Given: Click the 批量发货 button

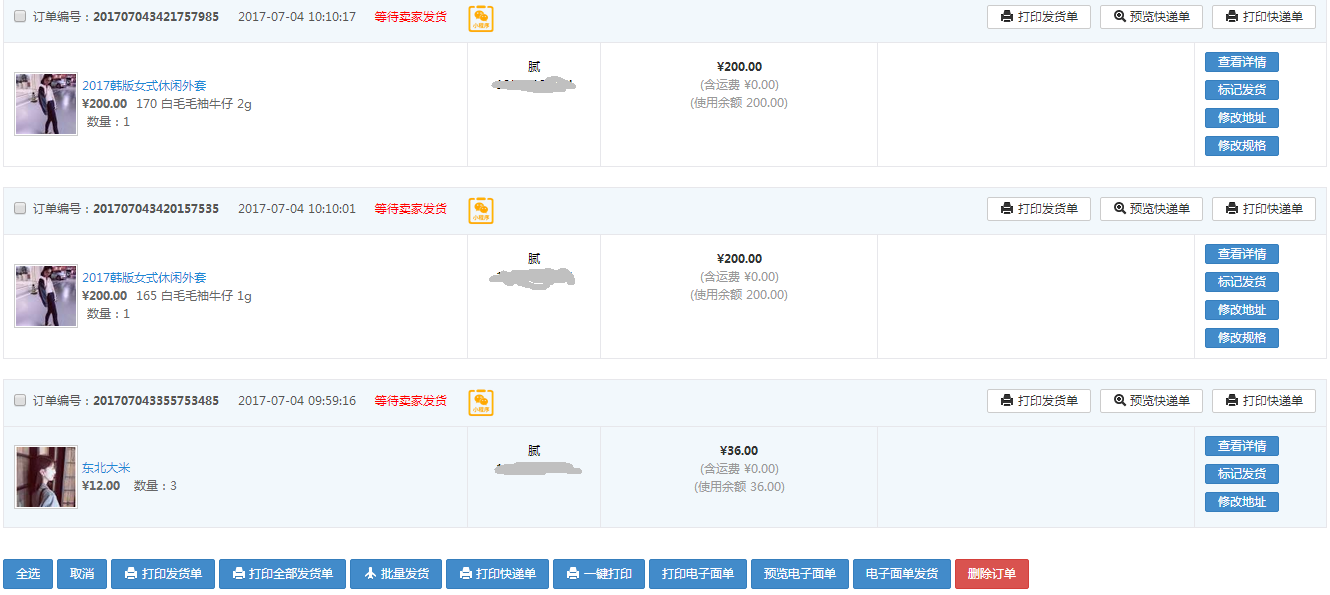Looking at the screenshot, I should 396,574.
